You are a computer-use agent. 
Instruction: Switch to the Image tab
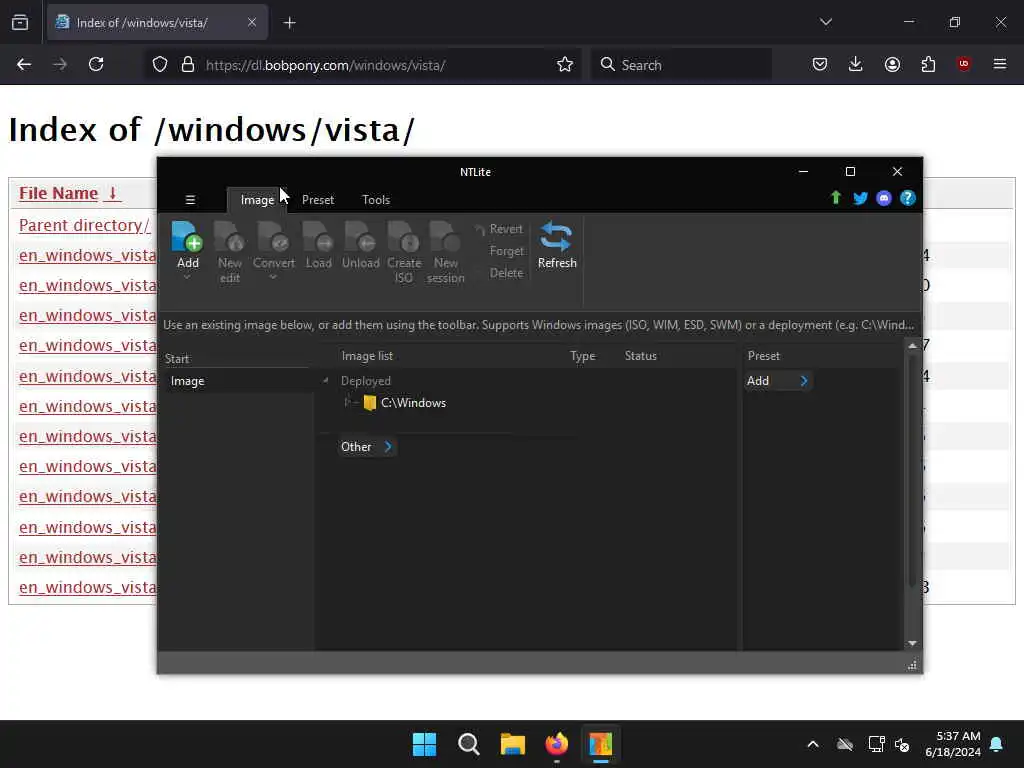257,200
